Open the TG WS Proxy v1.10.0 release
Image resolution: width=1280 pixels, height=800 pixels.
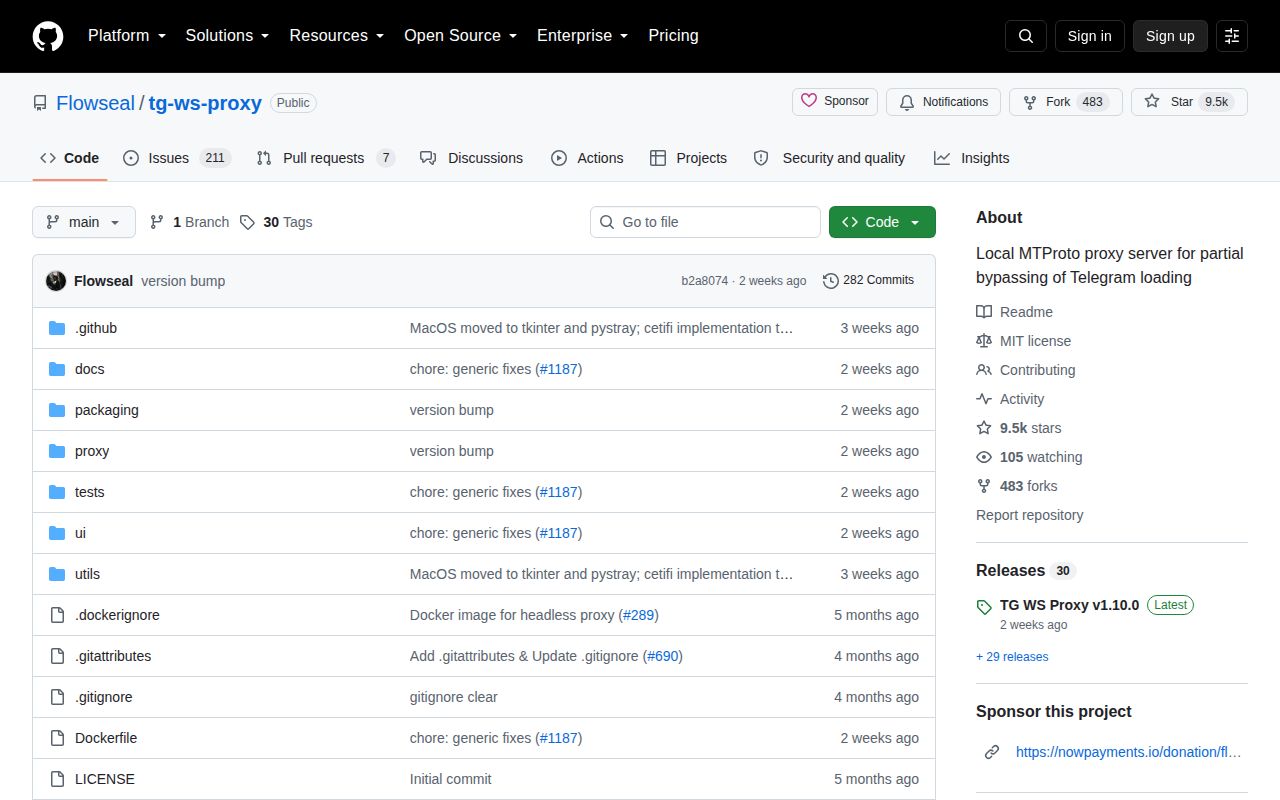[x=1069, y=605]
